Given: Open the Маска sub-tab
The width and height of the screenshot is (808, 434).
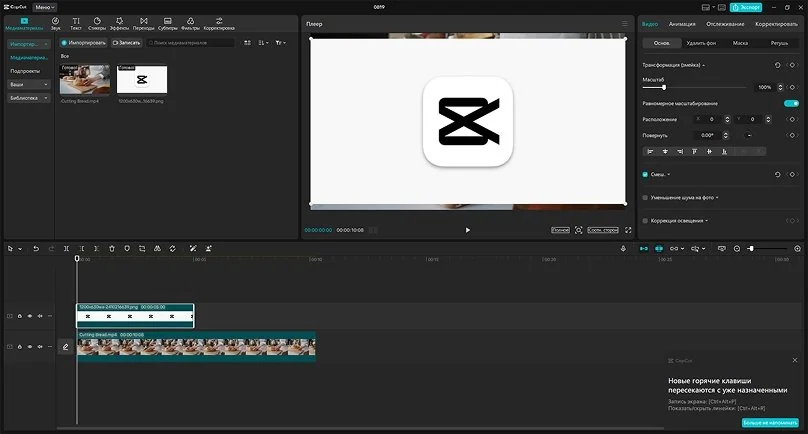Looking at the screenshot, I should 740,43.
